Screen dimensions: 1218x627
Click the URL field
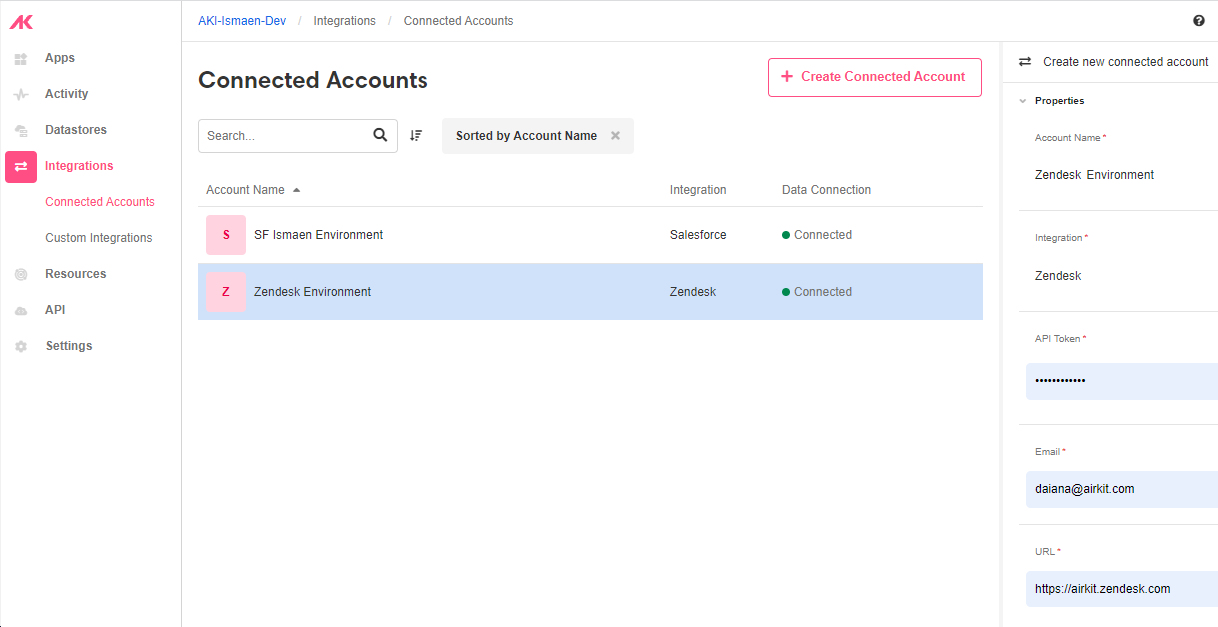point(1122,589)
